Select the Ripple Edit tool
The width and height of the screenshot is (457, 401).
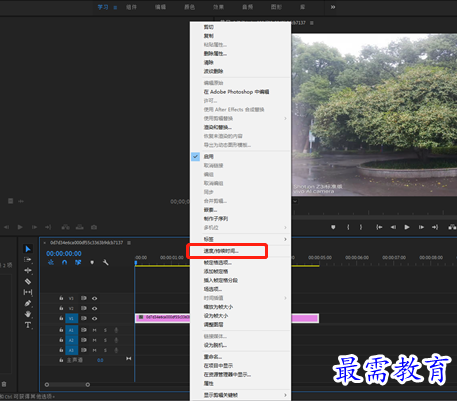pyautogui.click(x=28, y=270)
